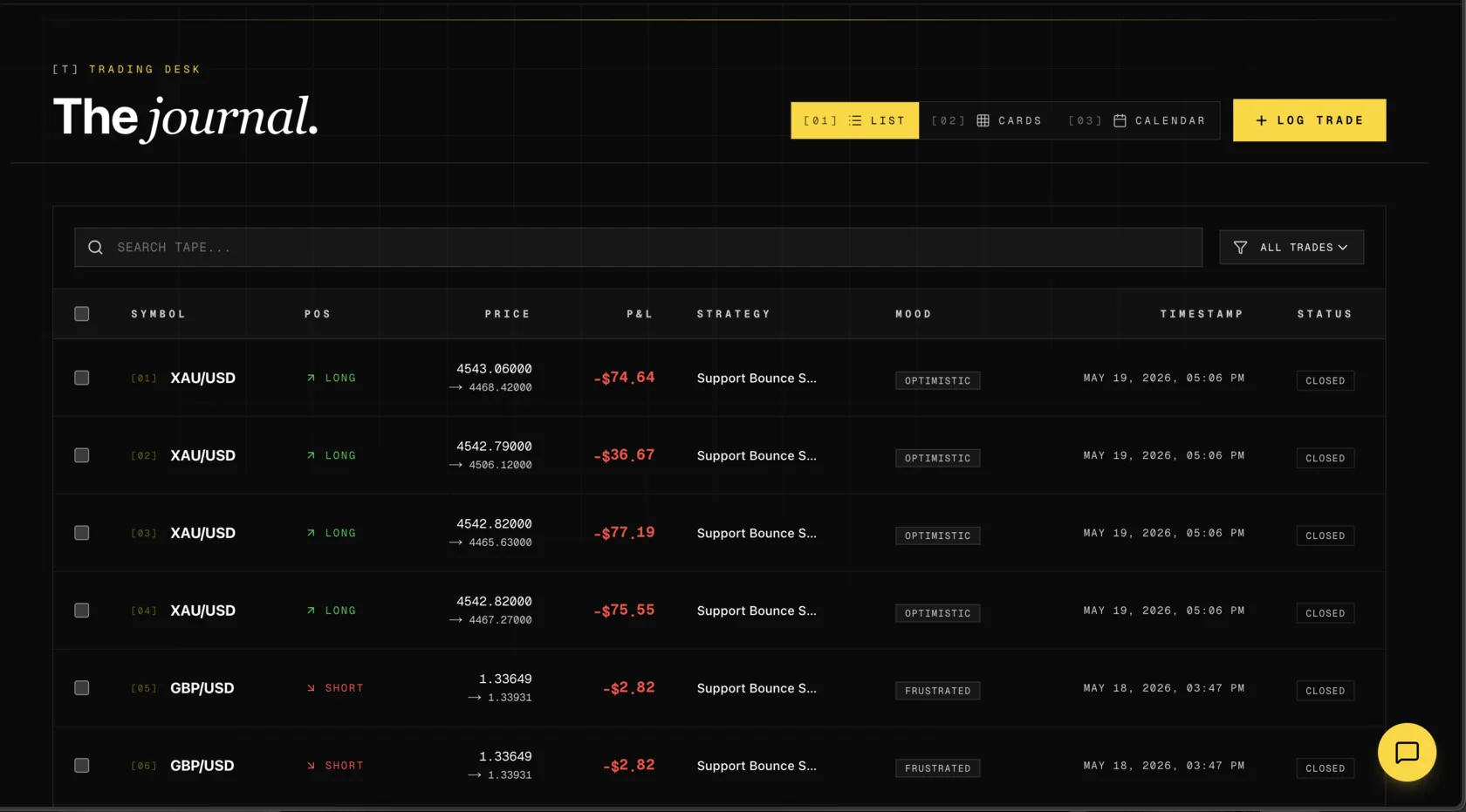1466x812 pixels.
Task: Click the short arrow icon in row 05
Action: (311, 688)
